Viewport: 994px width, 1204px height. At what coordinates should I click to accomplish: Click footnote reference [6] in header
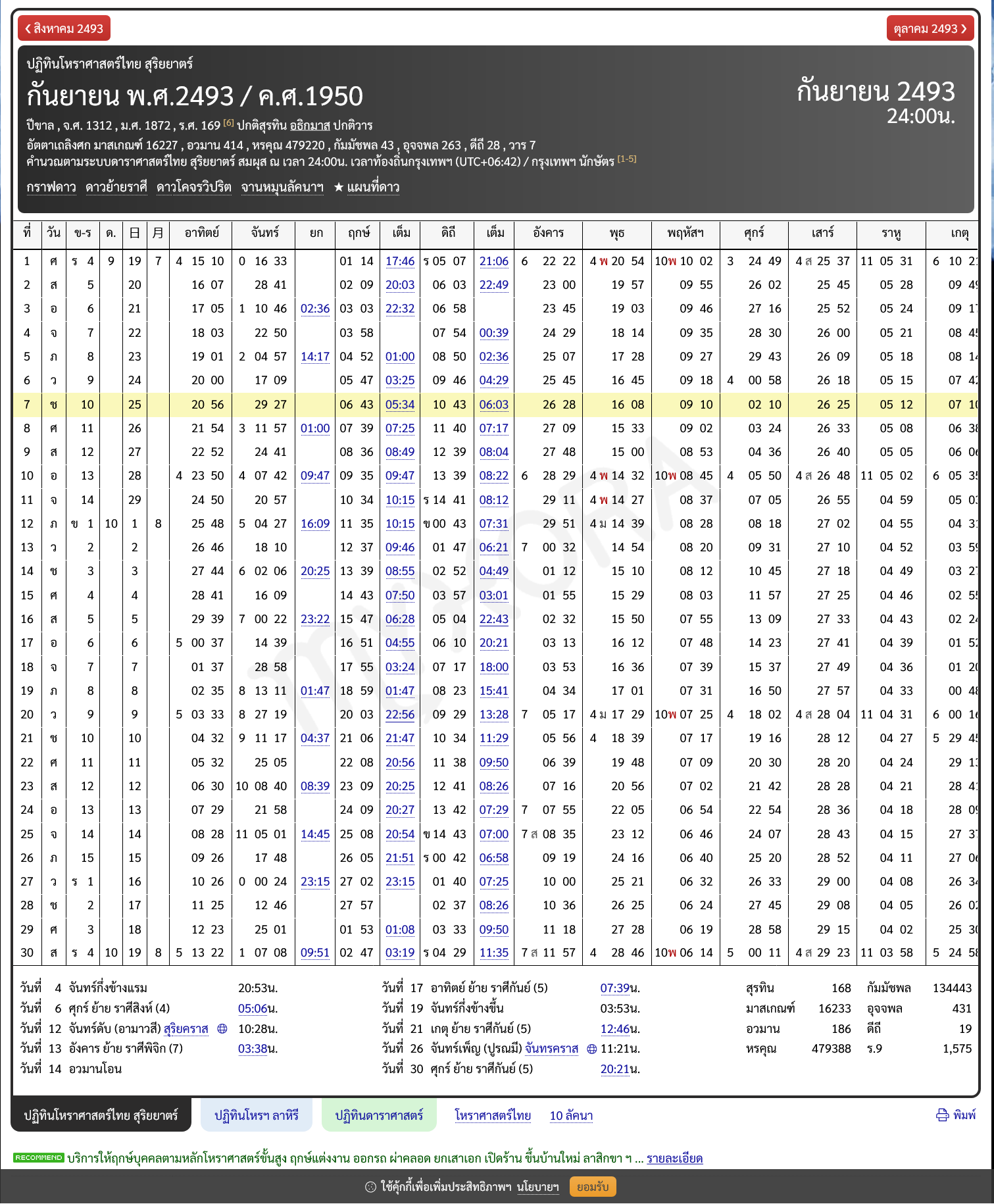tap(228, 122)
